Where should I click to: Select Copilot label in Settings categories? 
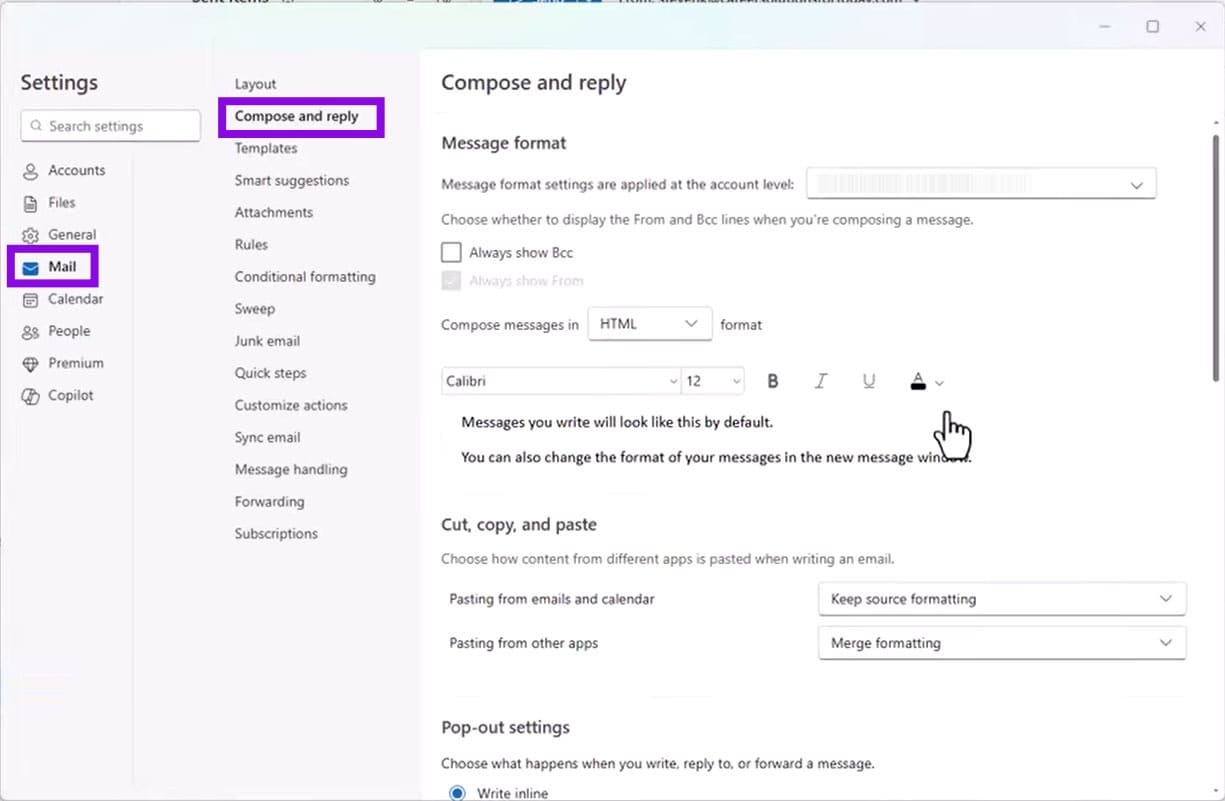71,395
